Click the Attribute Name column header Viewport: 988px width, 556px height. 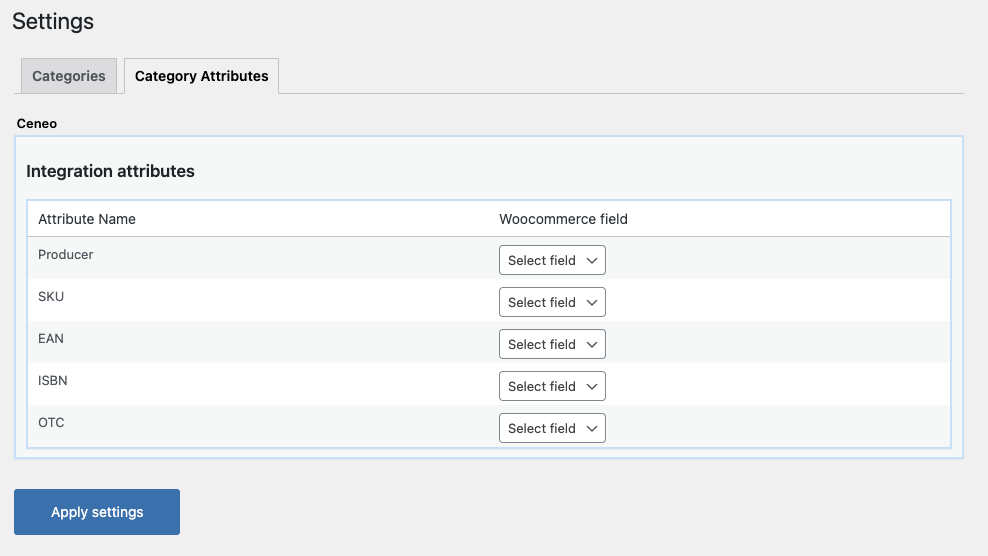(87, 219)
